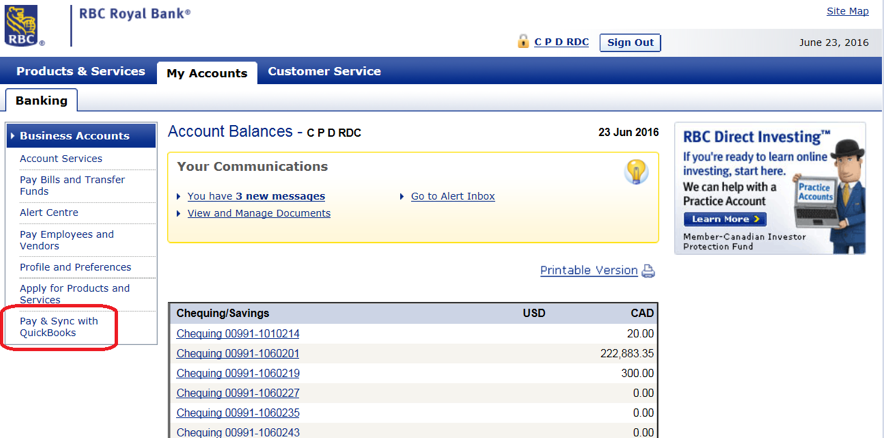Open Account Services in sidebar
This screenshot has height=438, width=884.
point(61,159)
